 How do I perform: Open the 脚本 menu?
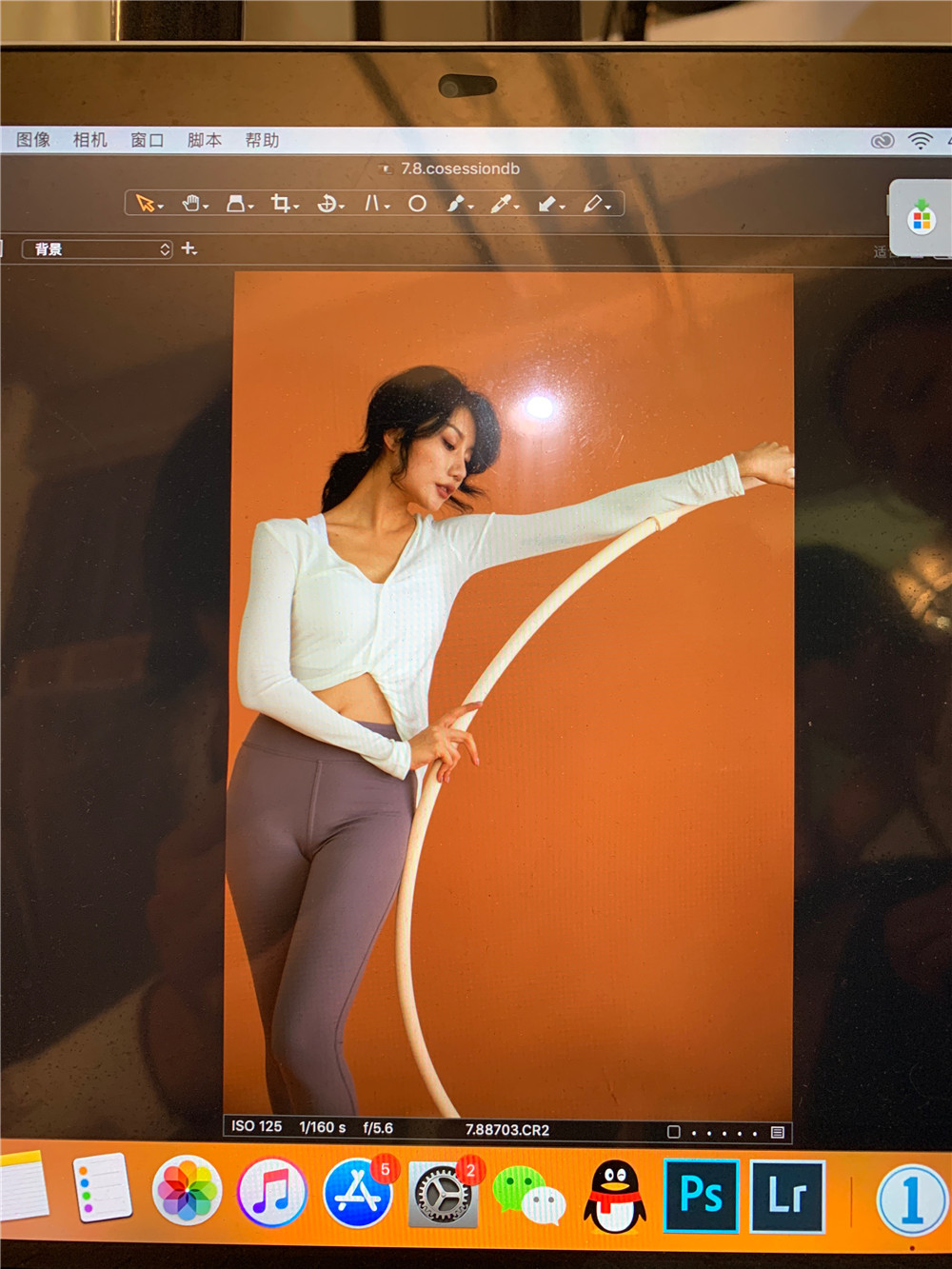tap(205, 140)
